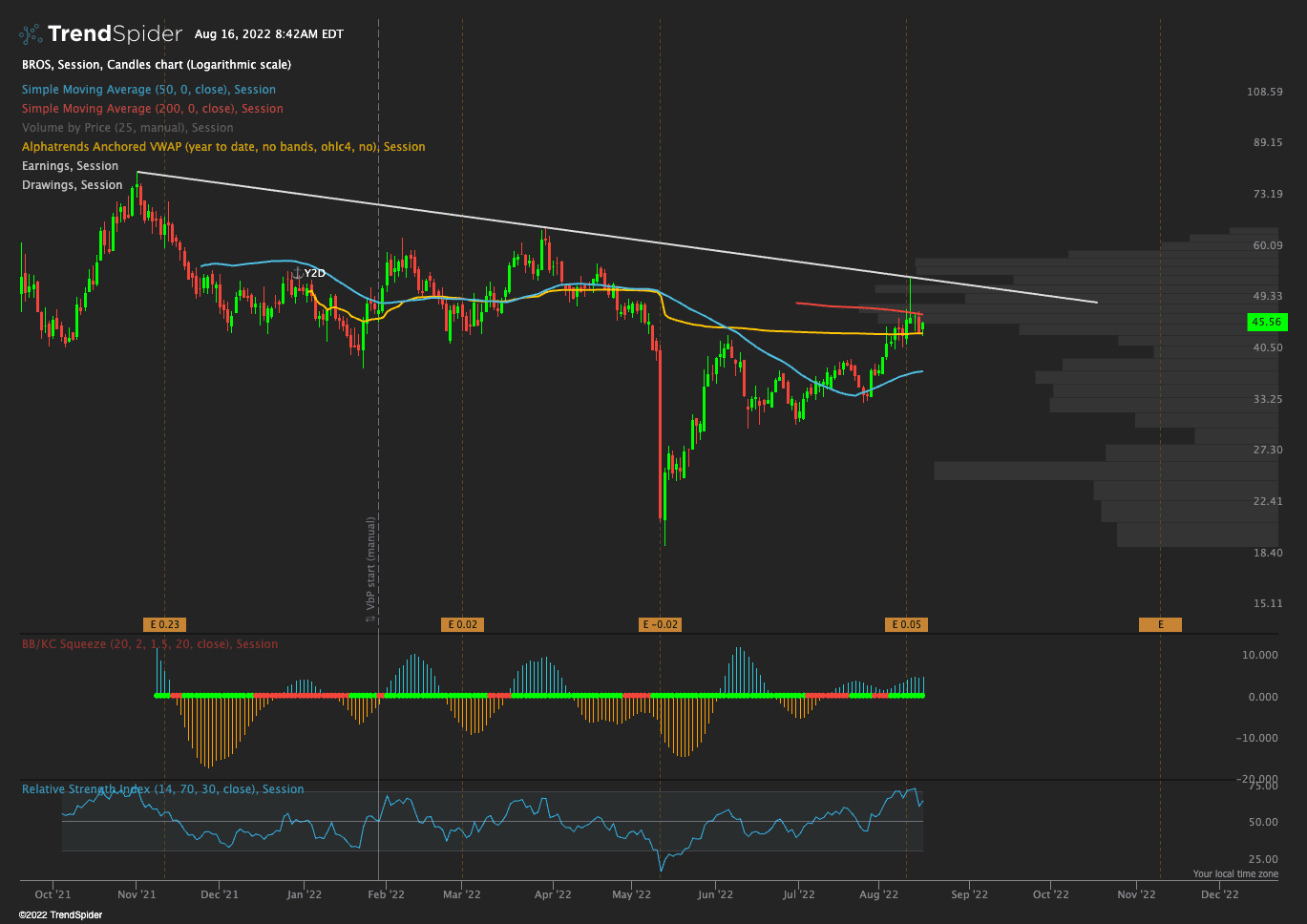Click Aug '22 on the time axis
This screenshot has width=1307, height=924.
pos(878,894)
